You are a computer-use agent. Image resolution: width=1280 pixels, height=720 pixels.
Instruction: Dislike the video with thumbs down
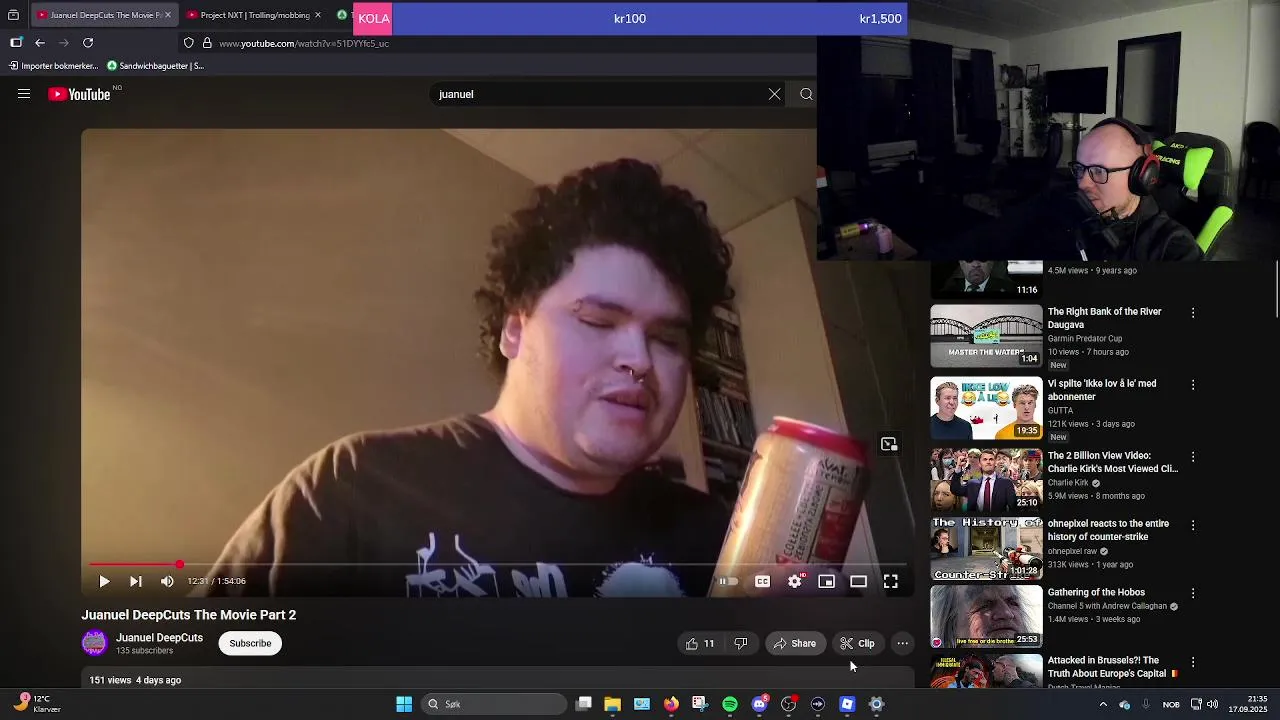click(741, 644)
